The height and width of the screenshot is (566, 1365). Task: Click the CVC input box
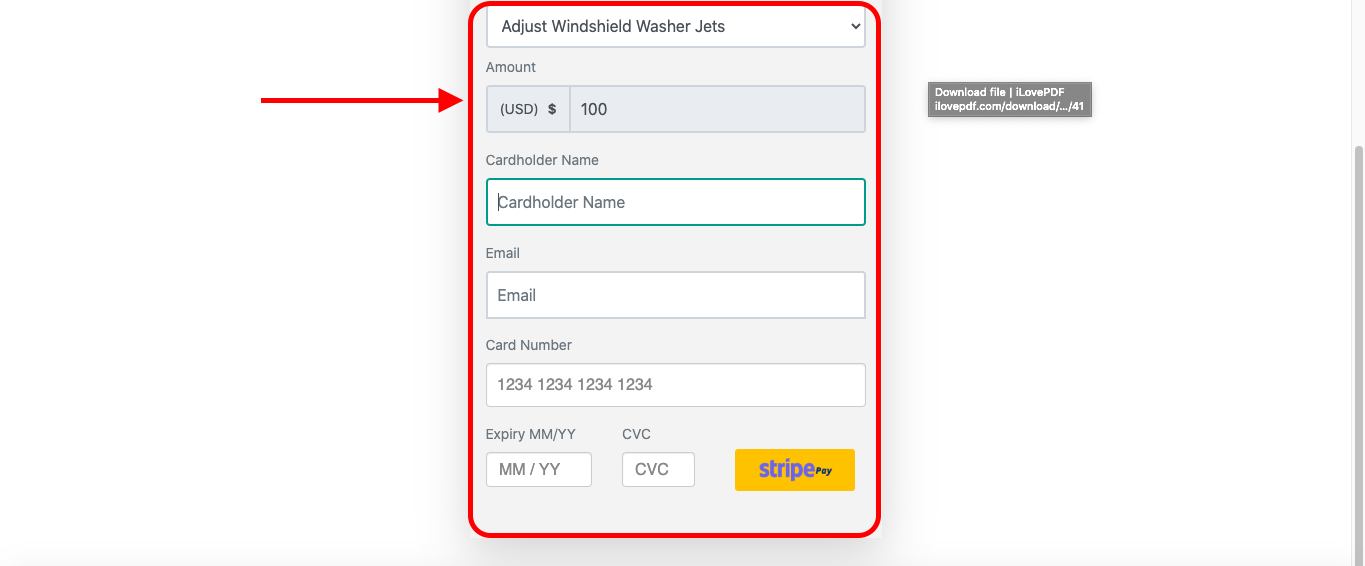[658, 469]
